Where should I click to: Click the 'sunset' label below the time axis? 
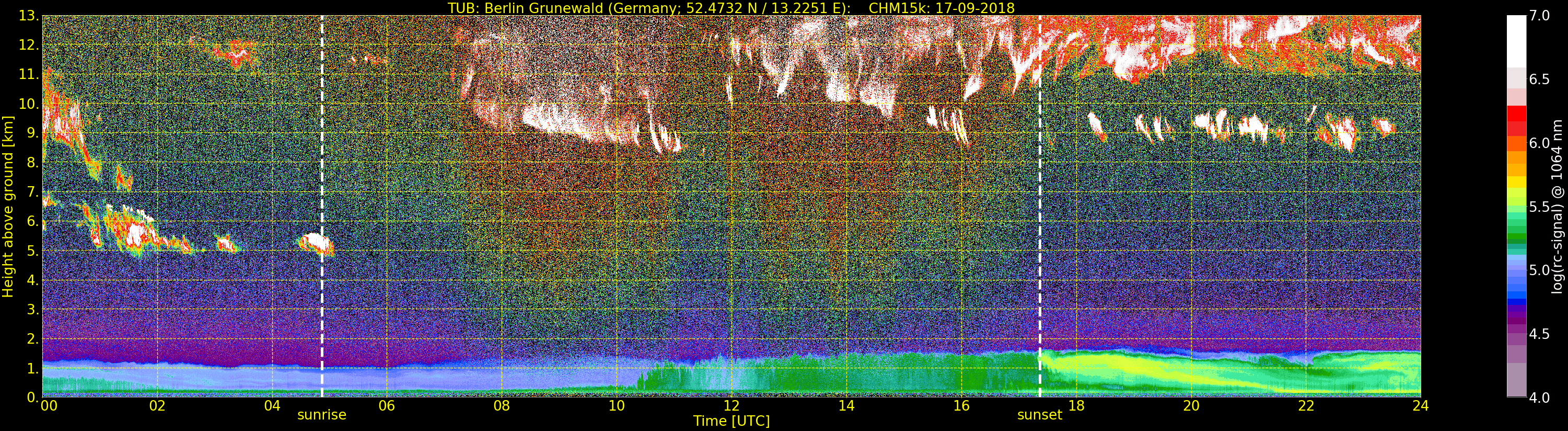[1040, 415]
